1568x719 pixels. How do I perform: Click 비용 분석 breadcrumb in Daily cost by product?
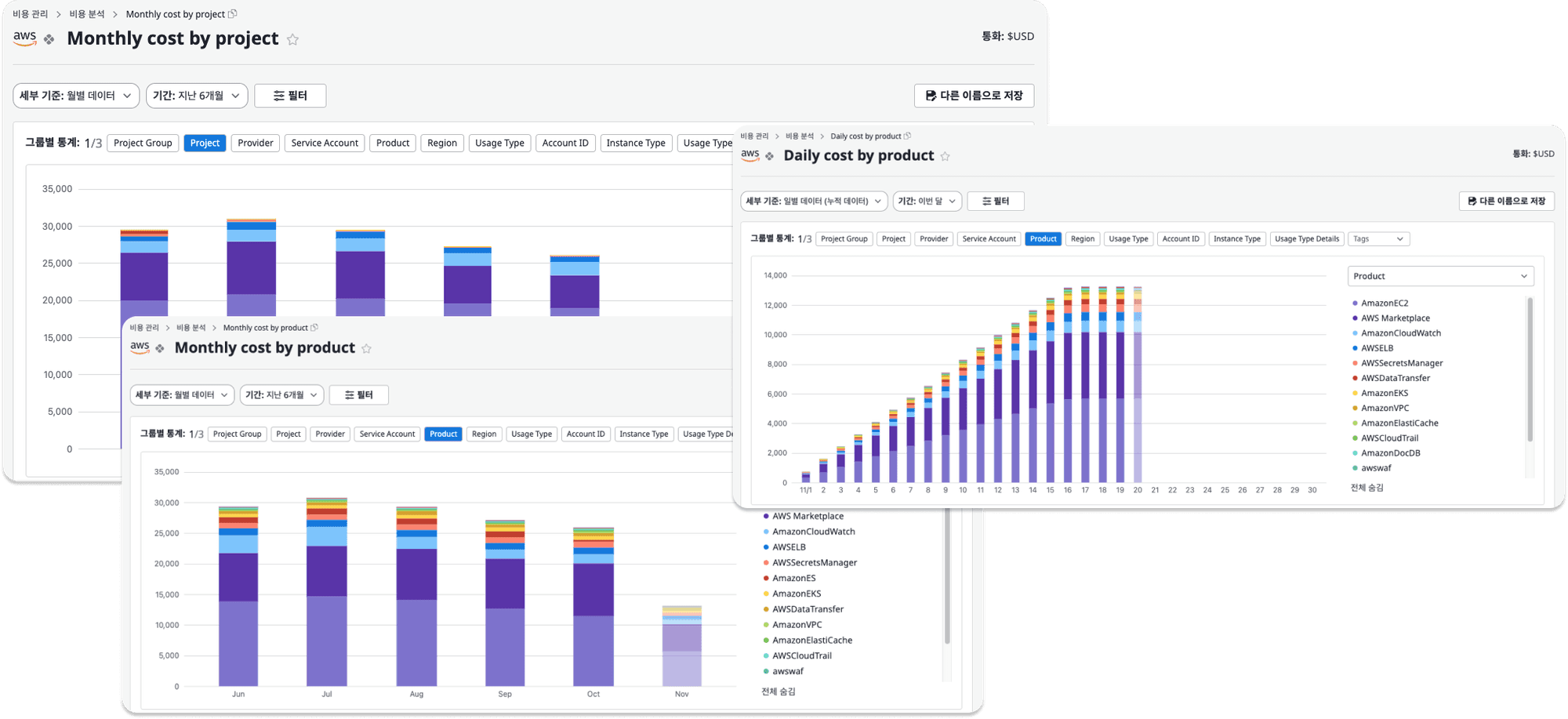click(800, 136)
